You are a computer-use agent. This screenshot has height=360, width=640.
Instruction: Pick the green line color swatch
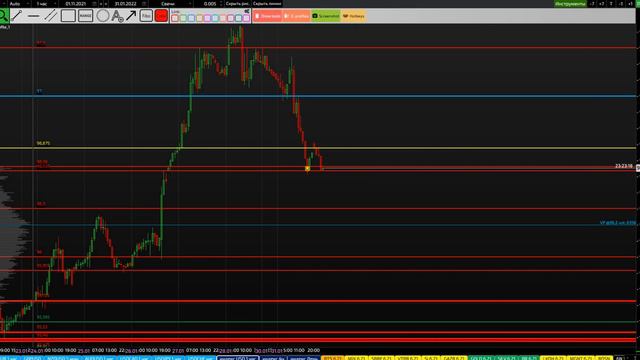coord(183,18)
